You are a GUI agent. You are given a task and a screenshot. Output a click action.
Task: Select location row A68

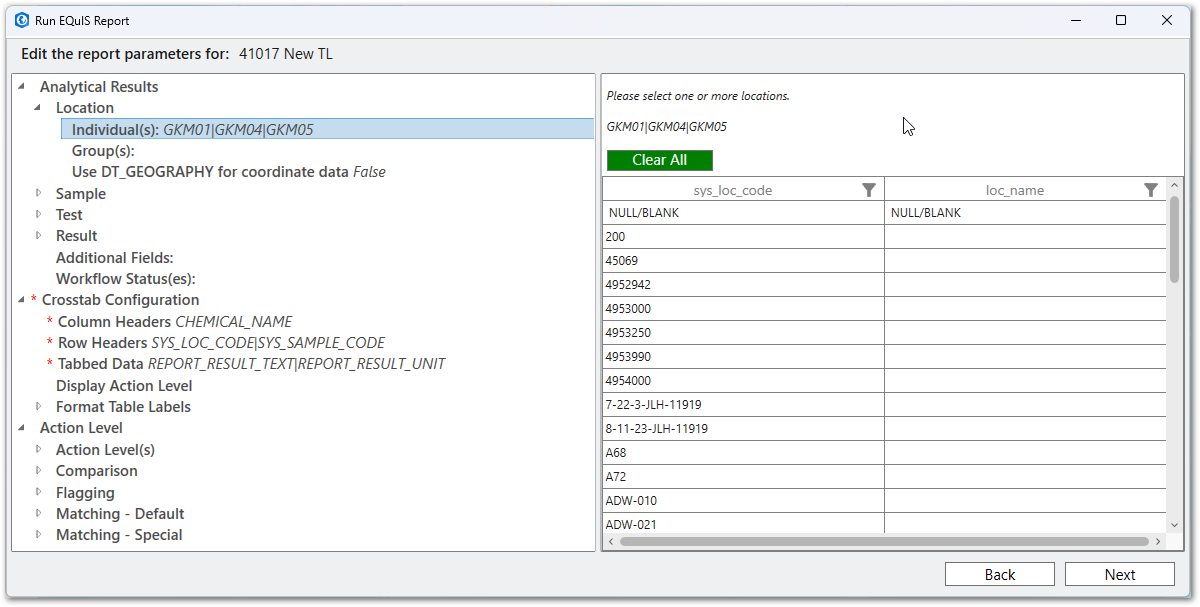point(743,453)
